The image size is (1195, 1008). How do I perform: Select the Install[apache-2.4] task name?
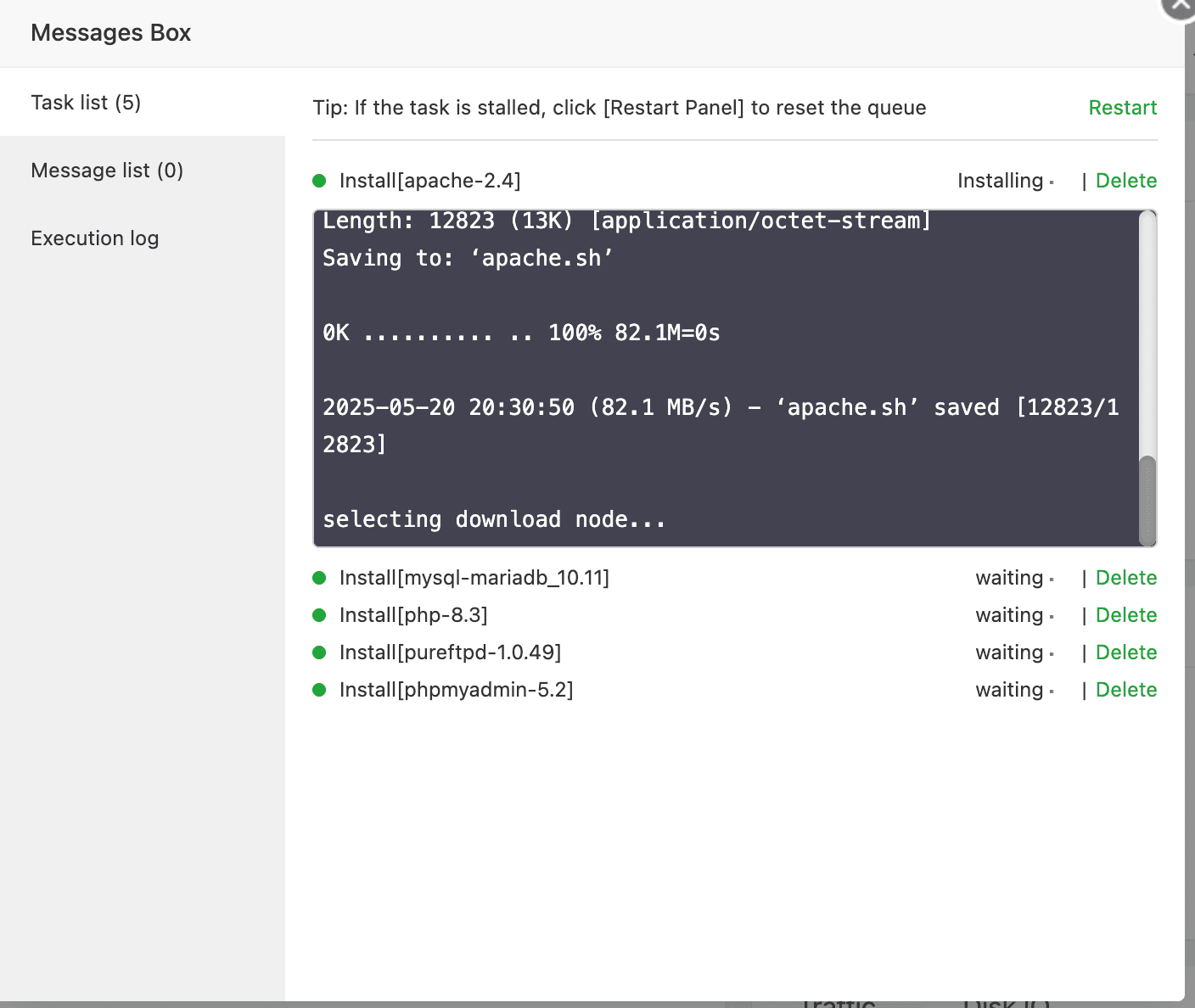pyautogui.click(x=429, y=181)
